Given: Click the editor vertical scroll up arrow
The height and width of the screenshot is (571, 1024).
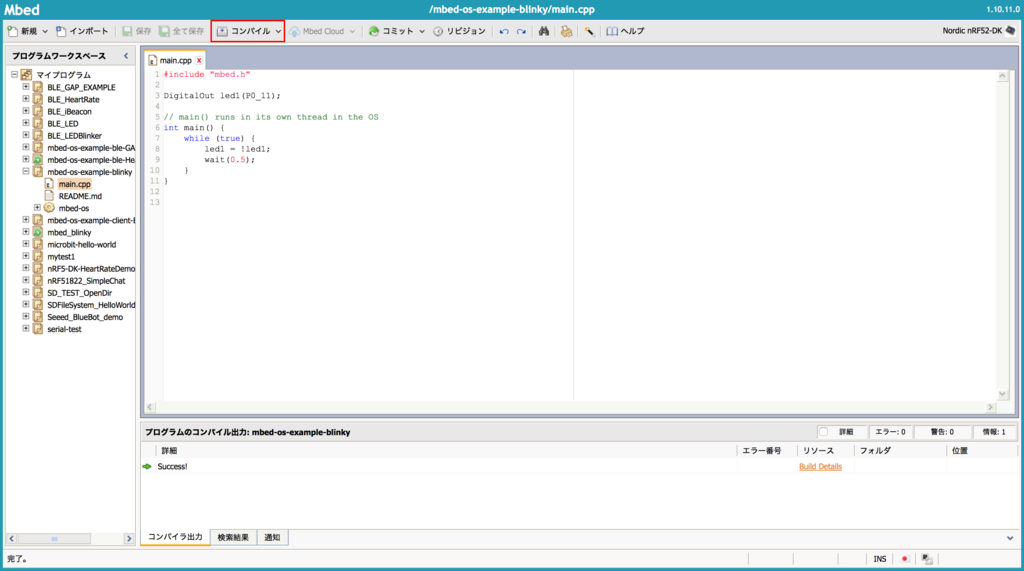Looking at the screenshot, I should [1002, 76].
